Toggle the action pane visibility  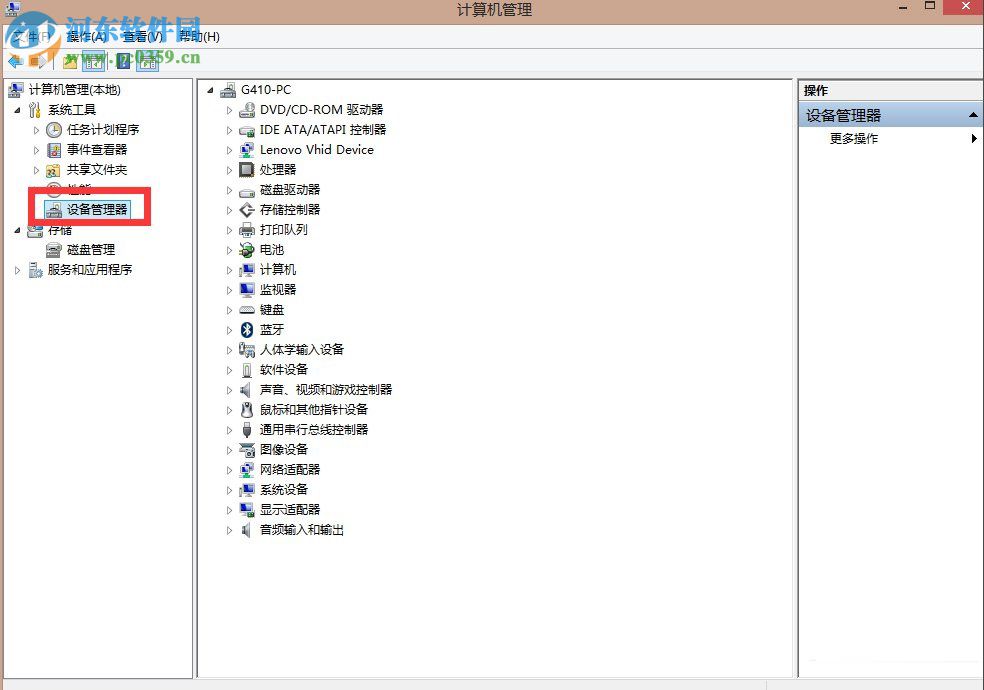(147, 61)
